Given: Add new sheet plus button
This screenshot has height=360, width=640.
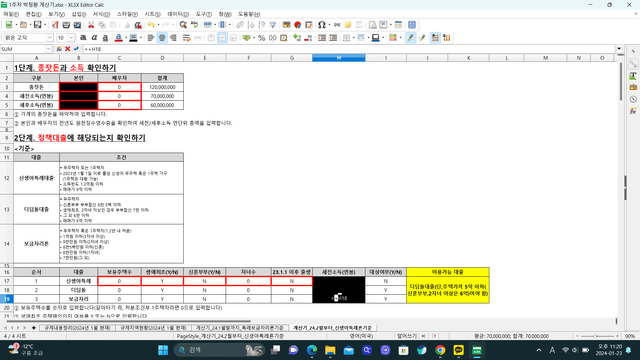Looking at the screenshot, I should pyautogui.click(x=33, y=328).
